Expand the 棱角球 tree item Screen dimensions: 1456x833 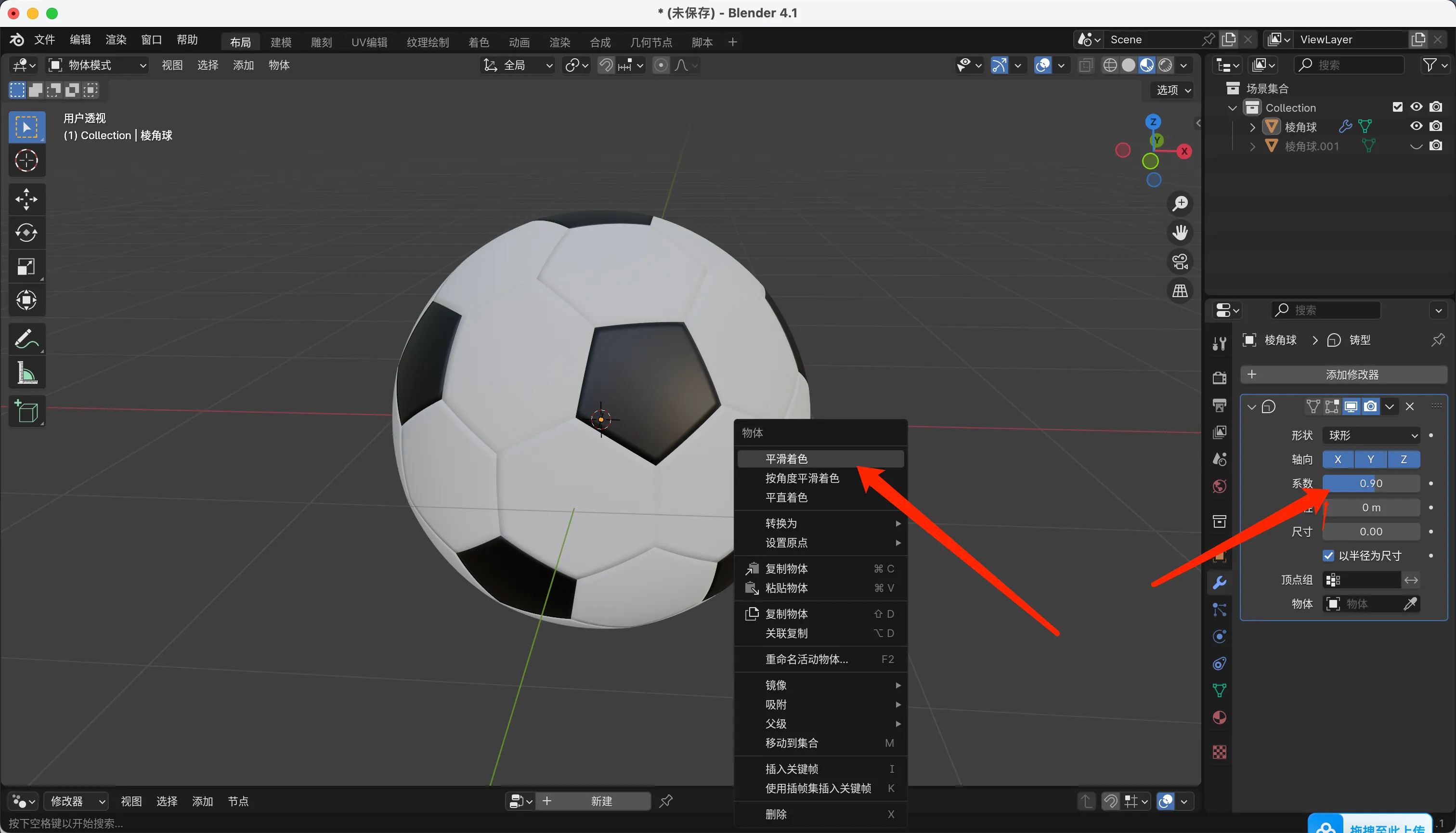[1252, 127]
